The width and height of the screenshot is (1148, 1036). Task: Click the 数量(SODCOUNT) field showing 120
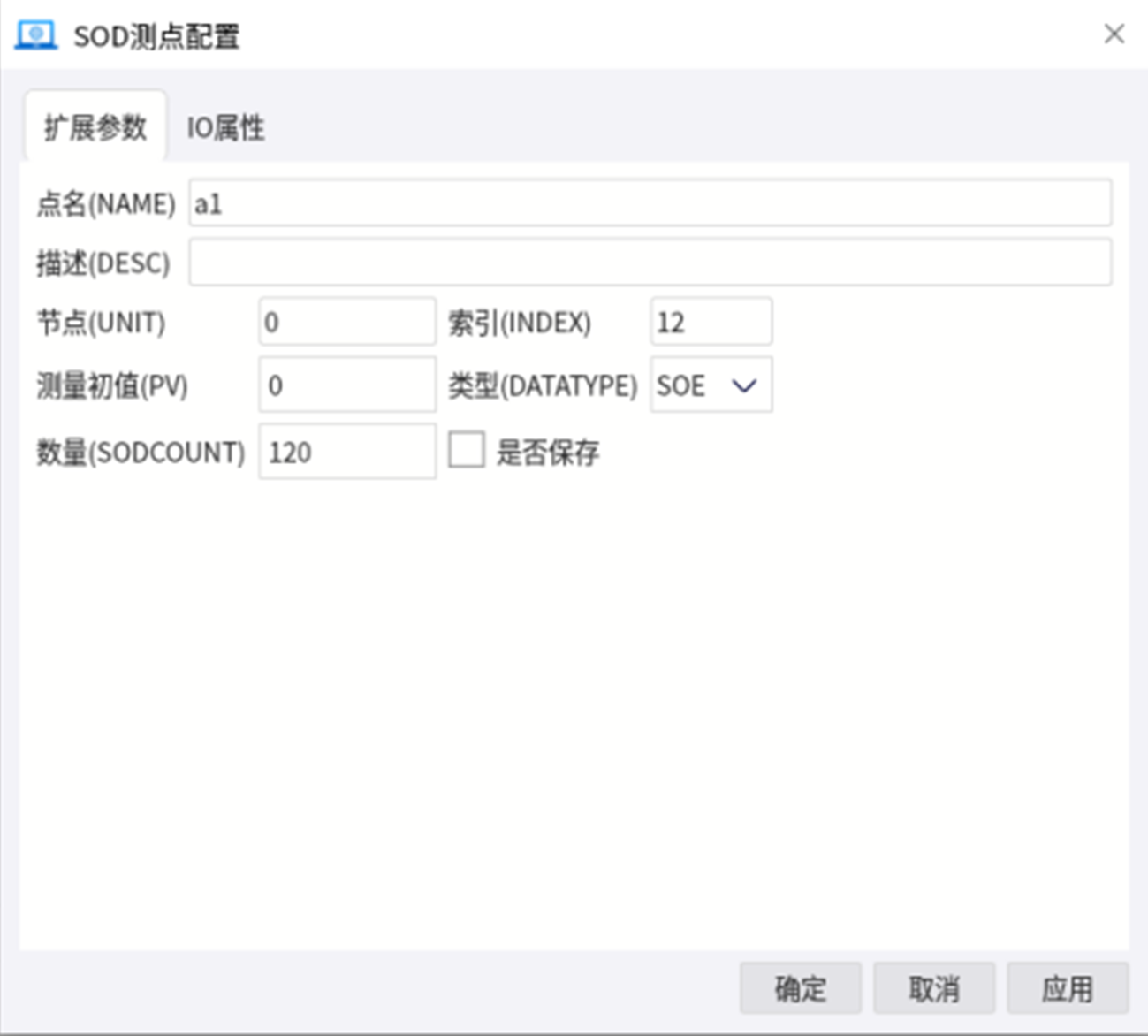pyautogui.click(x=346, y=452)
